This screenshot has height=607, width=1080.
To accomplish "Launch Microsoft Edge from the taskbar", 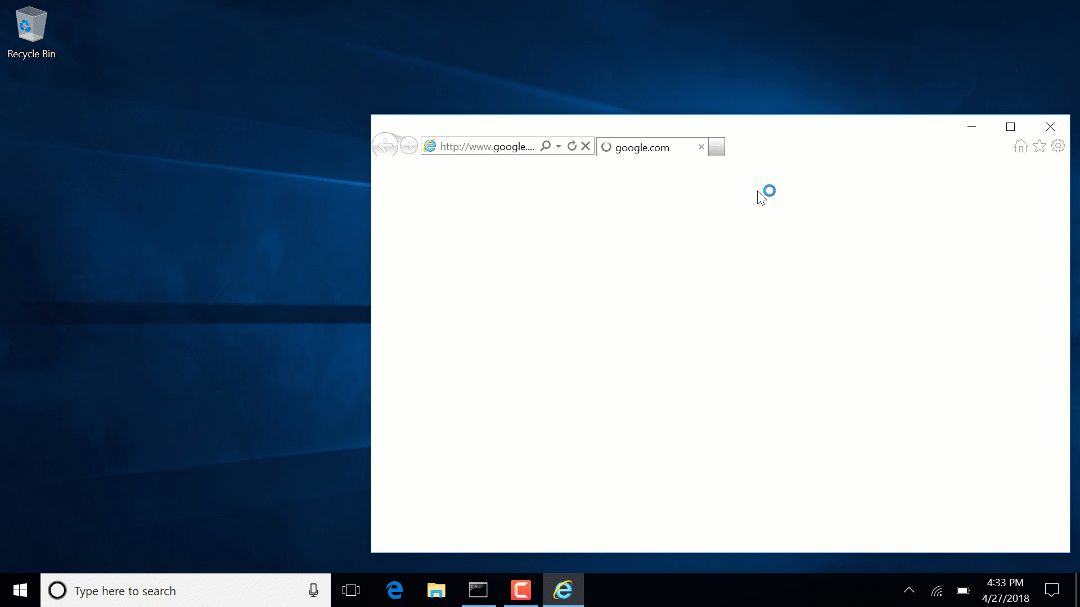I will click(x=395, y=590).
